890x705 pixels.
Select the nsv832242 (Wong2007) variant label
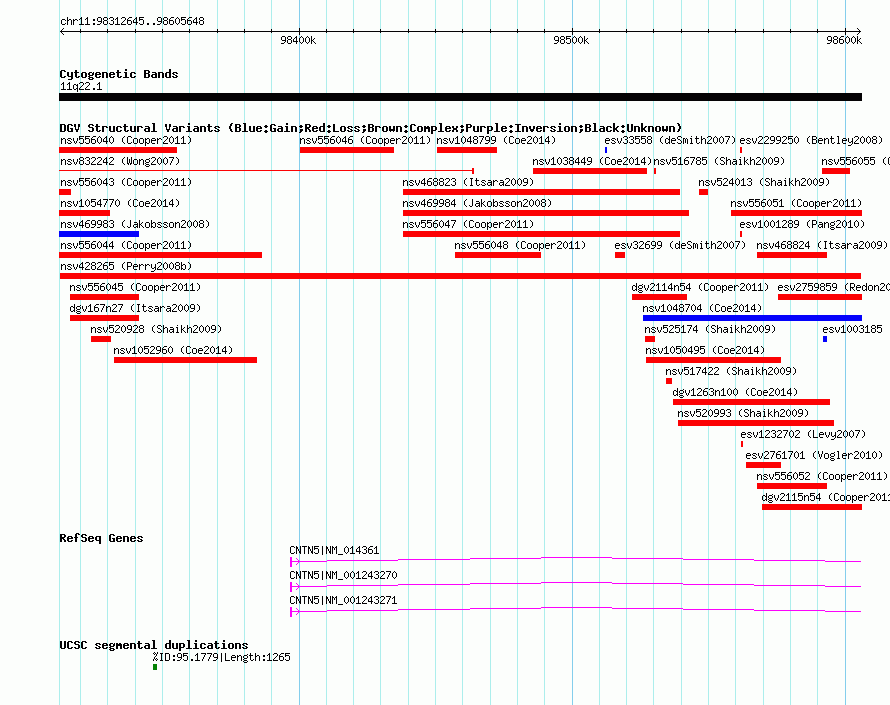(120, 161)
